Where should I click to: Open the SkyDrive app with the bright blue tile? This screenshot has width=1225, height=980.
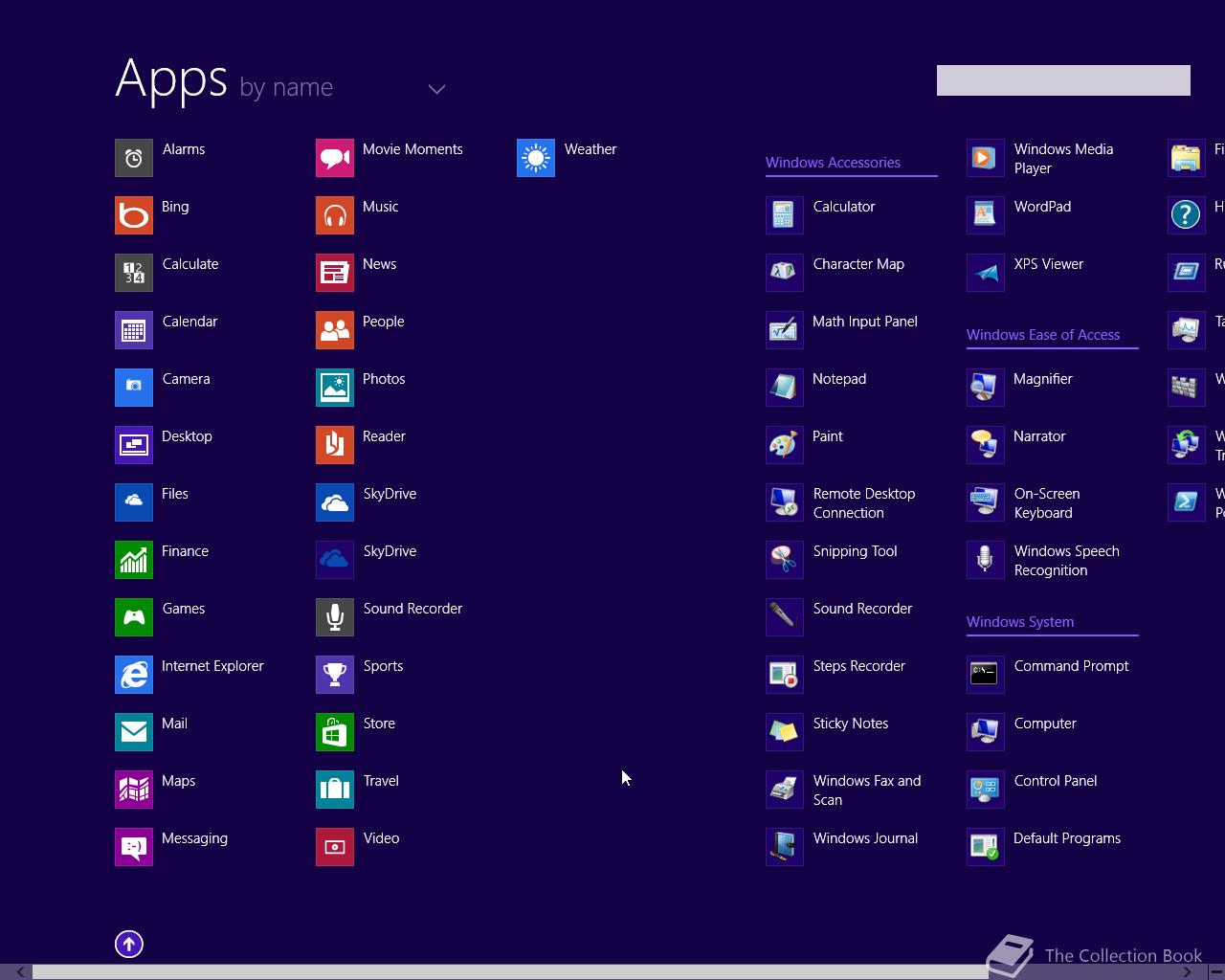(335, 502)
